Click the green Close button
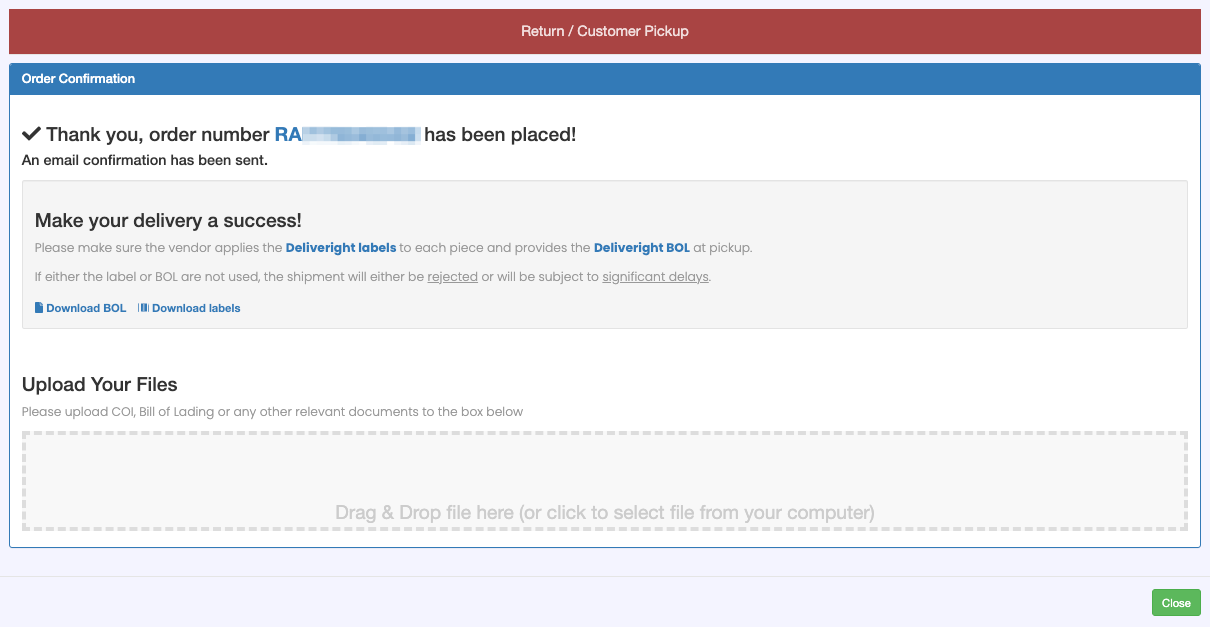The width and height of the screenshot is (1210, 627). coord(1176,603)
